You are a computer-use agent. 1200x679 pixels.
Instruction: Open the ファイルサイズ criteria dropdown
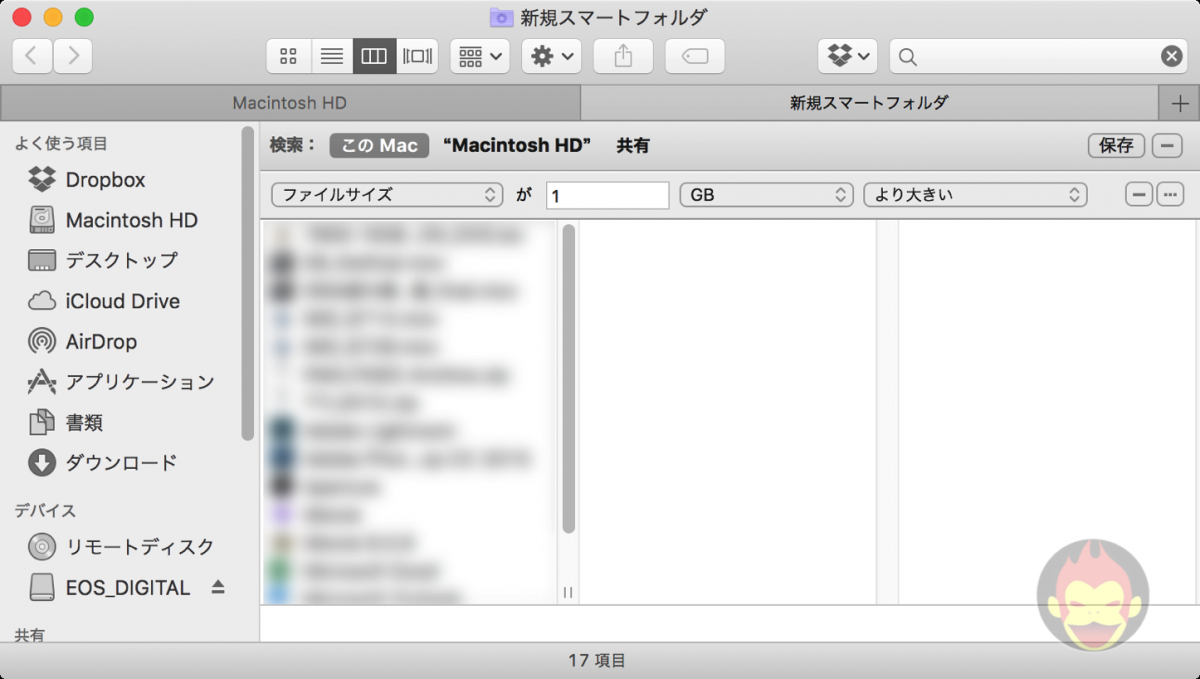(386, 194)
